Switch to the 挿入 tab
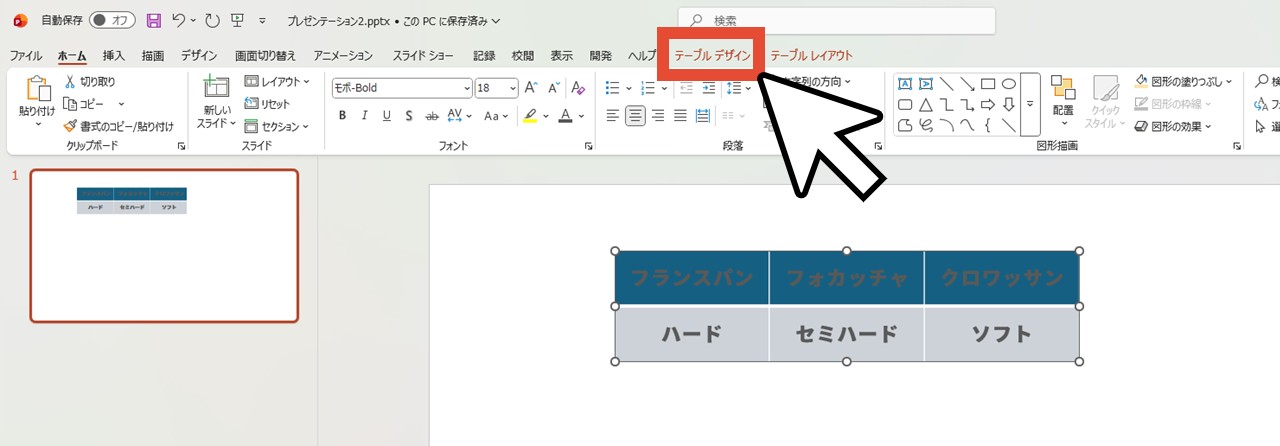This screenshot has height=446, width=1280. 114,55
